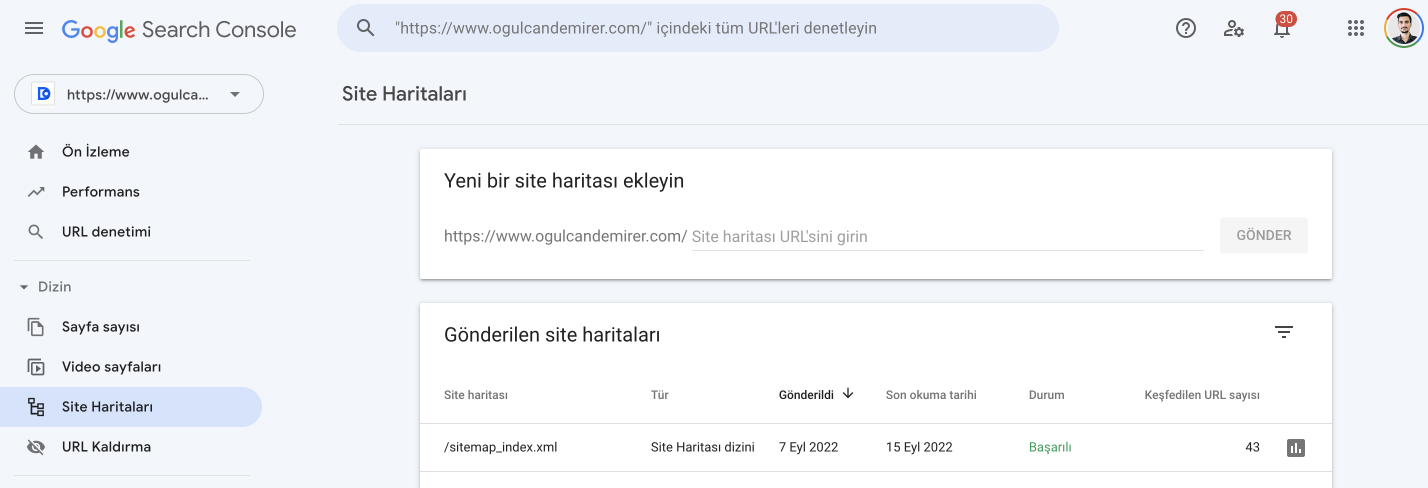Click the GÖNDER button
The width and height of the screenshot is (1428, 488).
tap(1263, 236)
